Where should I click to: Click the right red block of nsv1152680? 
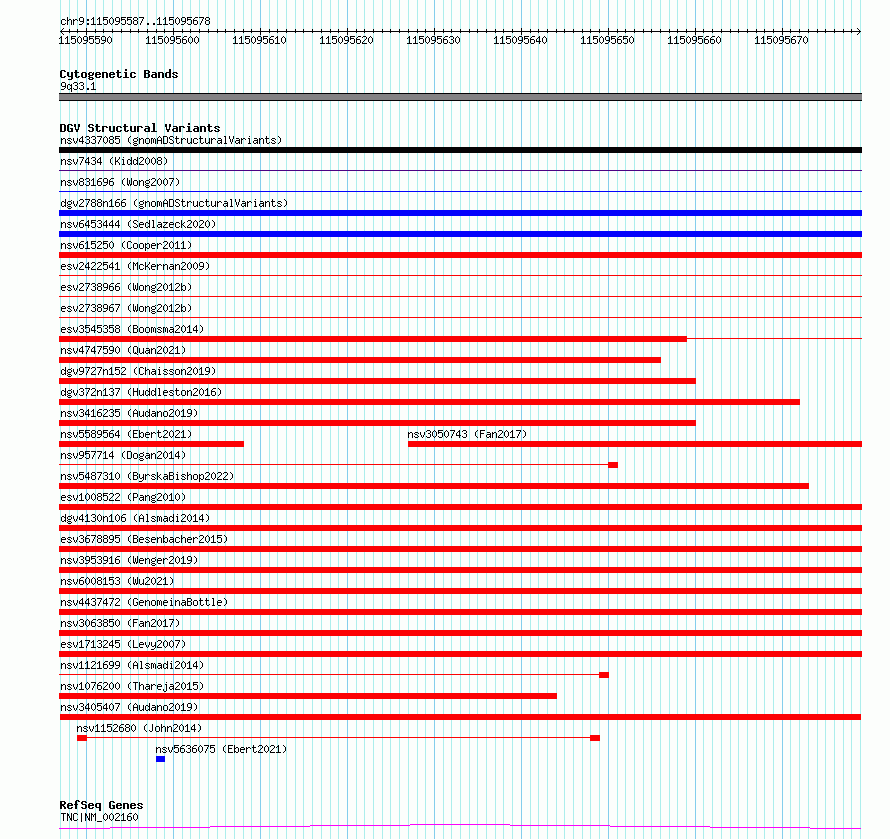click(x=595, y=738)
